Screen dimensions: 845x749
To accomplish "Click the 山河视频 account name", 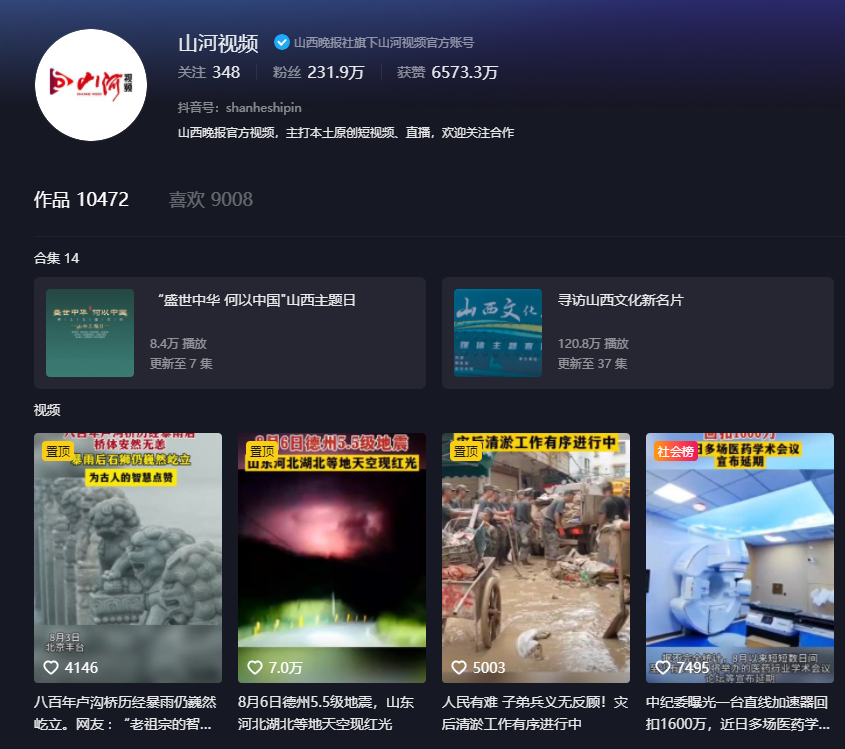I will point(218,43).
